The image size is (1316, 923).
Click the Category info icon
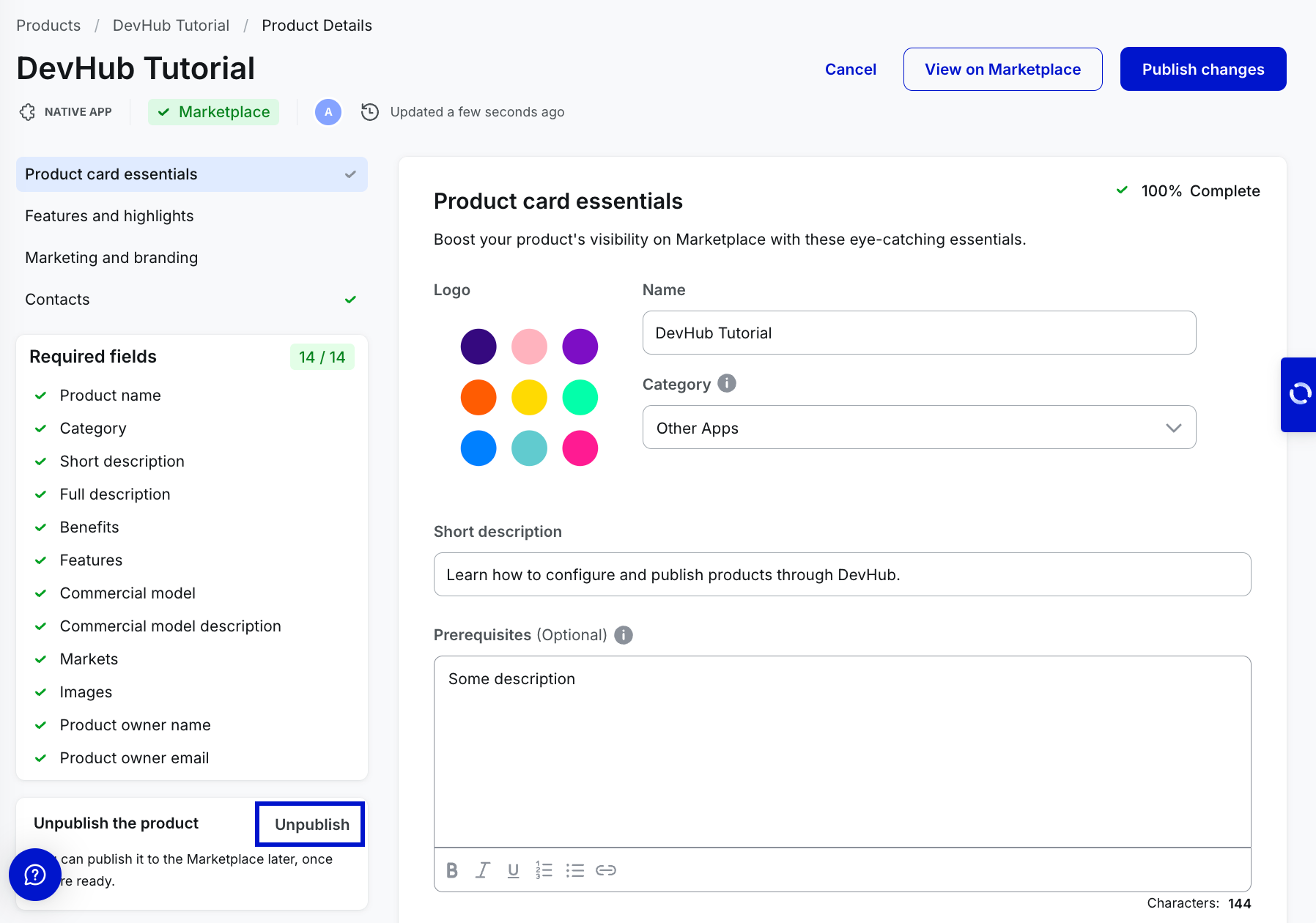click(x=727, y=383)
